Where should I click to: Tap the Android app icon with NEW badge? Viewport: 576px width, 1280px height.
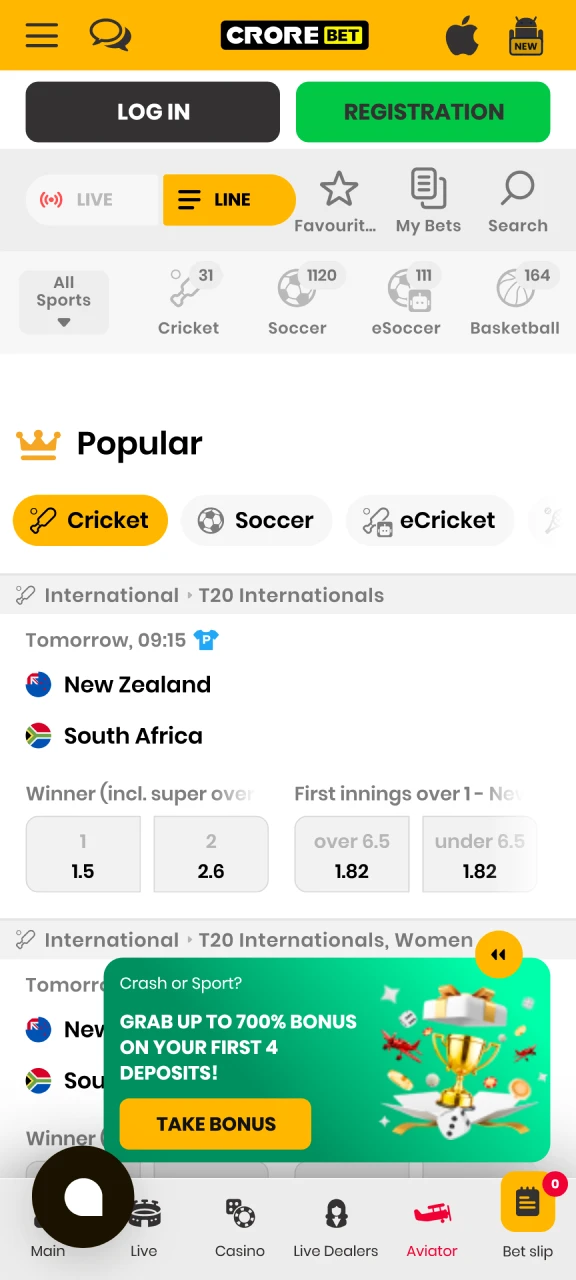pyautogui.click(x=525, y=35)
